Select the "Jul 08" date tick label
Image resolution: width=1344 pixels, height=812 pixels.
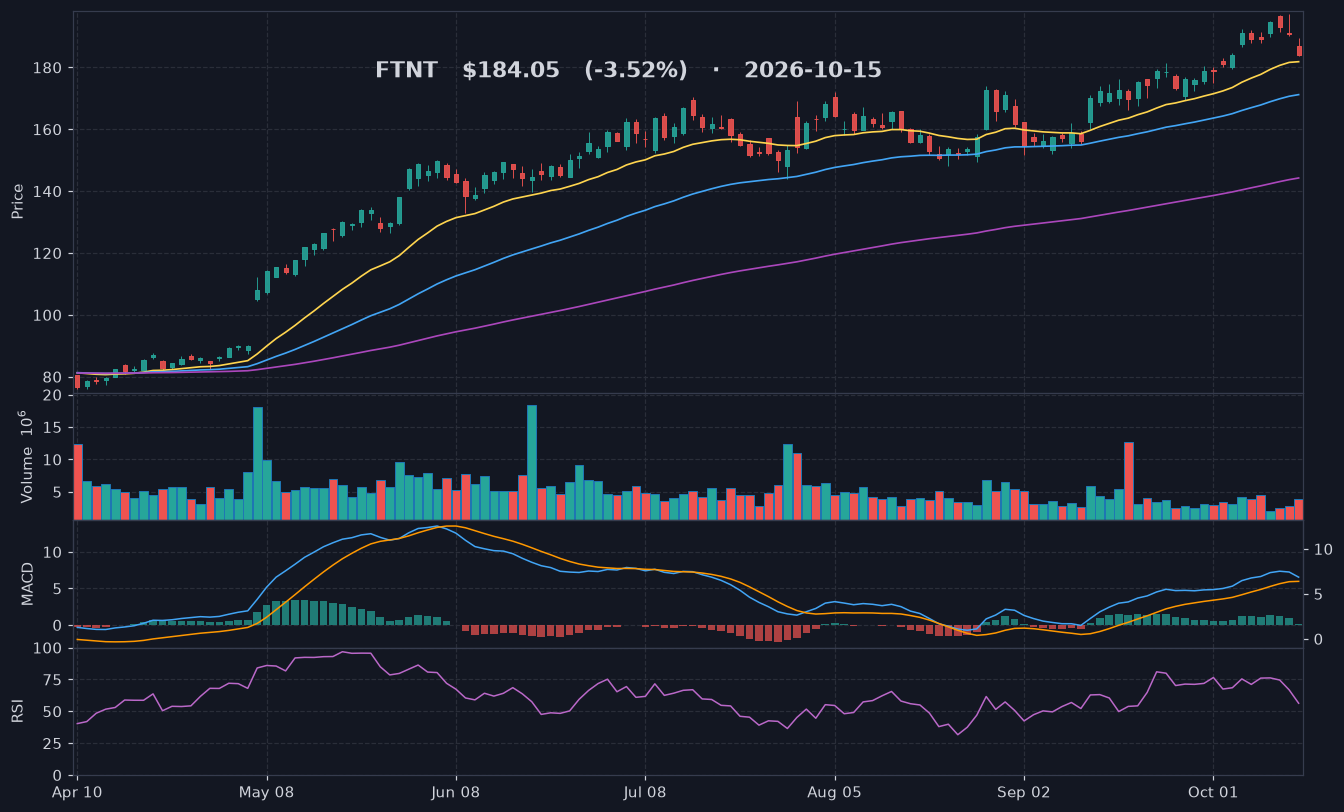[x=645, y=793]
